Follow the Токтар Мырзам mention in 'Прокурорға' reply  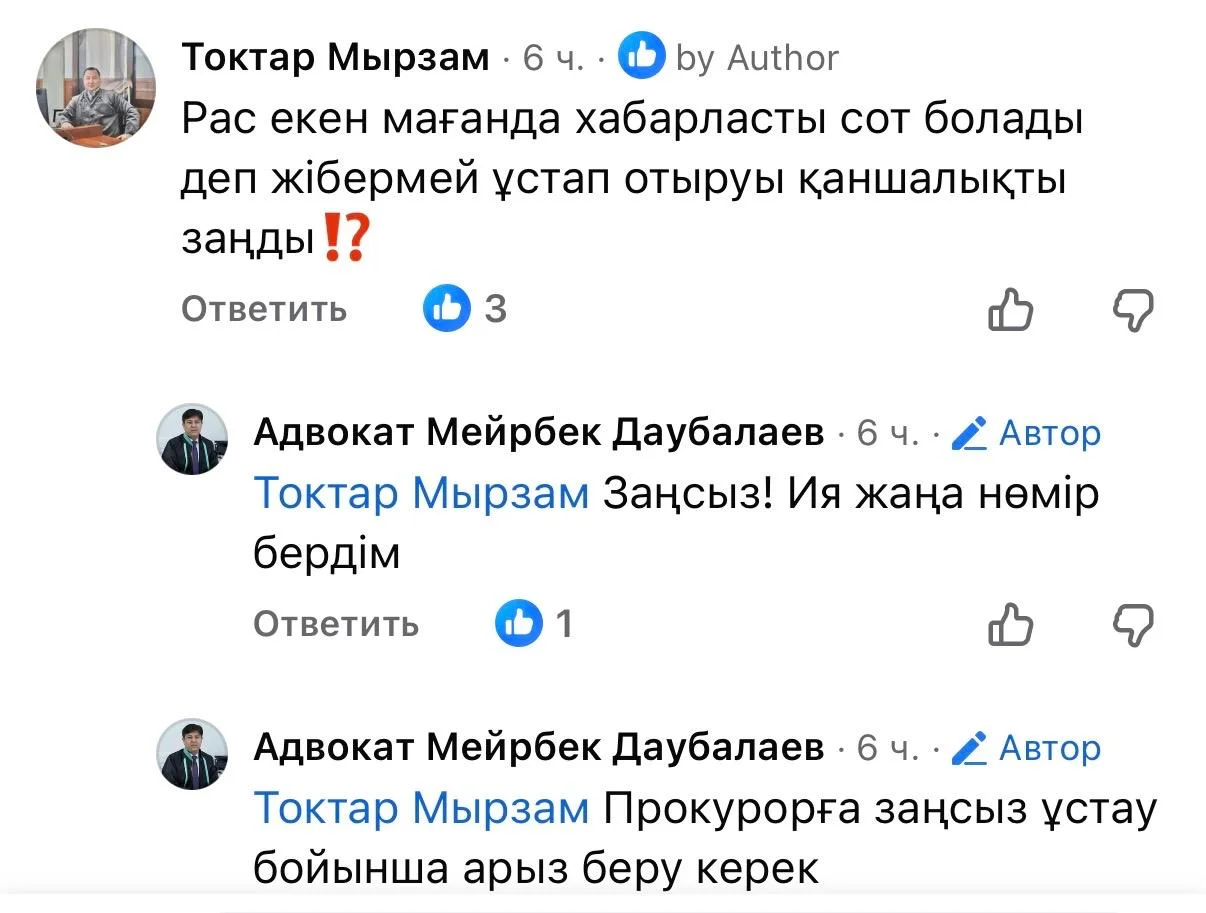click(421, 808)
